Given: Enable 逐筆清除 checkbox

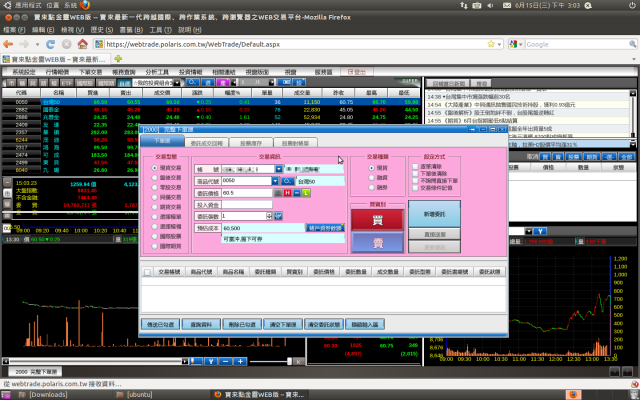Looking at the screenshot, I should coord(416,167).
